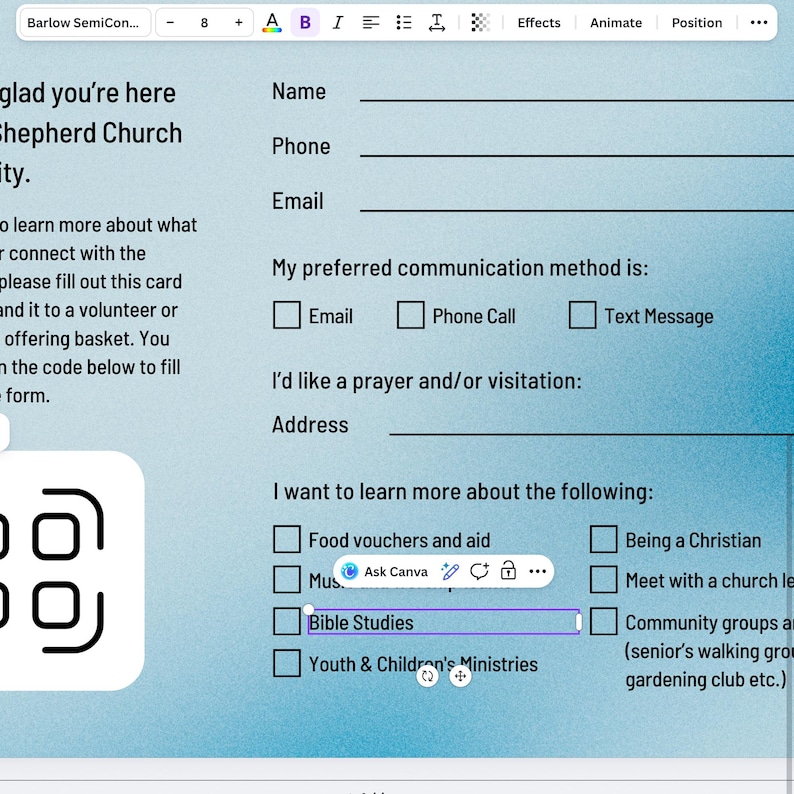794x794 pixels.
Task: Click the move handle below selection
Action: [460, 676]
